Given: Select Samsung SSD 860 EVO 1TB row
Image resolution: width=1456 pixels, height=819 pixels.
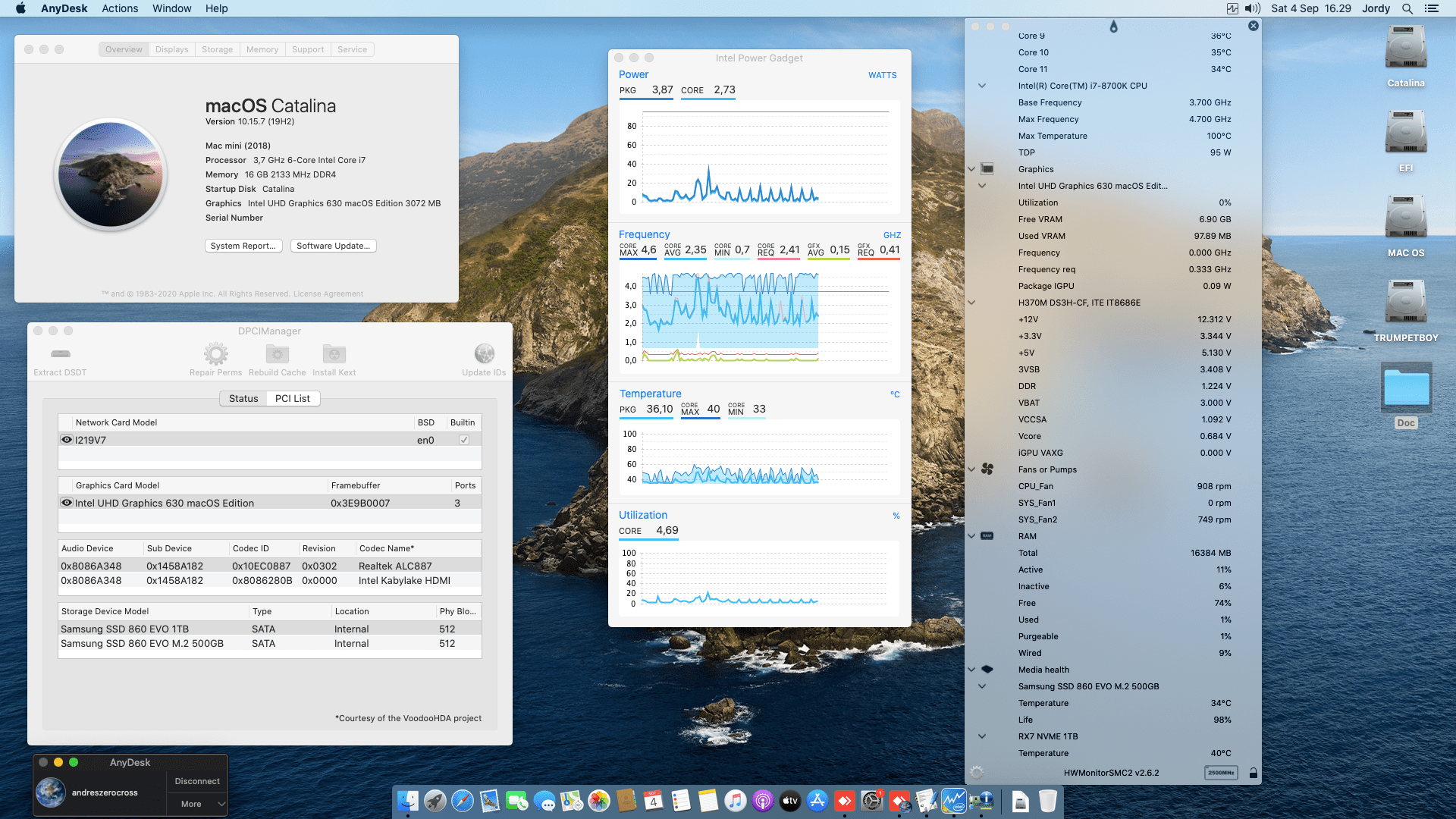Looking at the screenshot, I should [270, 629].
